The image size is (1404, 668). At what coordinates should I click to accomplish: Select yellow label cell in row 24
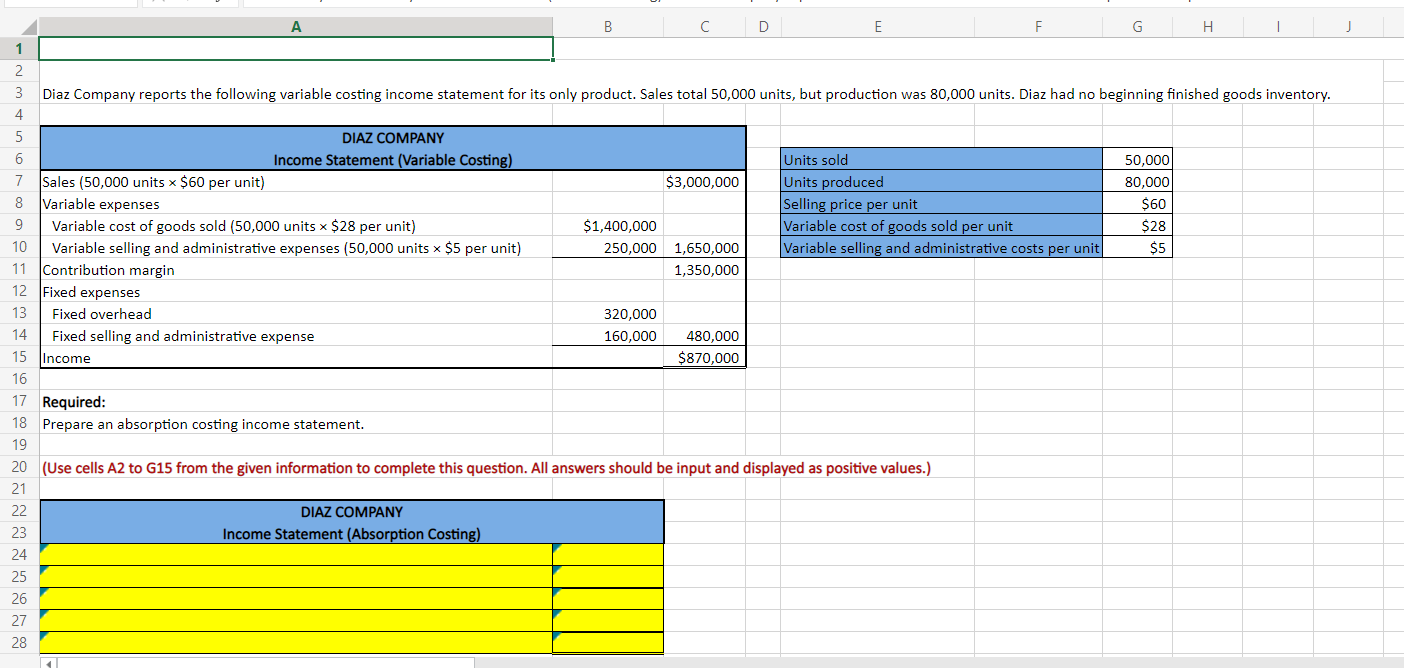pos(296,554)
